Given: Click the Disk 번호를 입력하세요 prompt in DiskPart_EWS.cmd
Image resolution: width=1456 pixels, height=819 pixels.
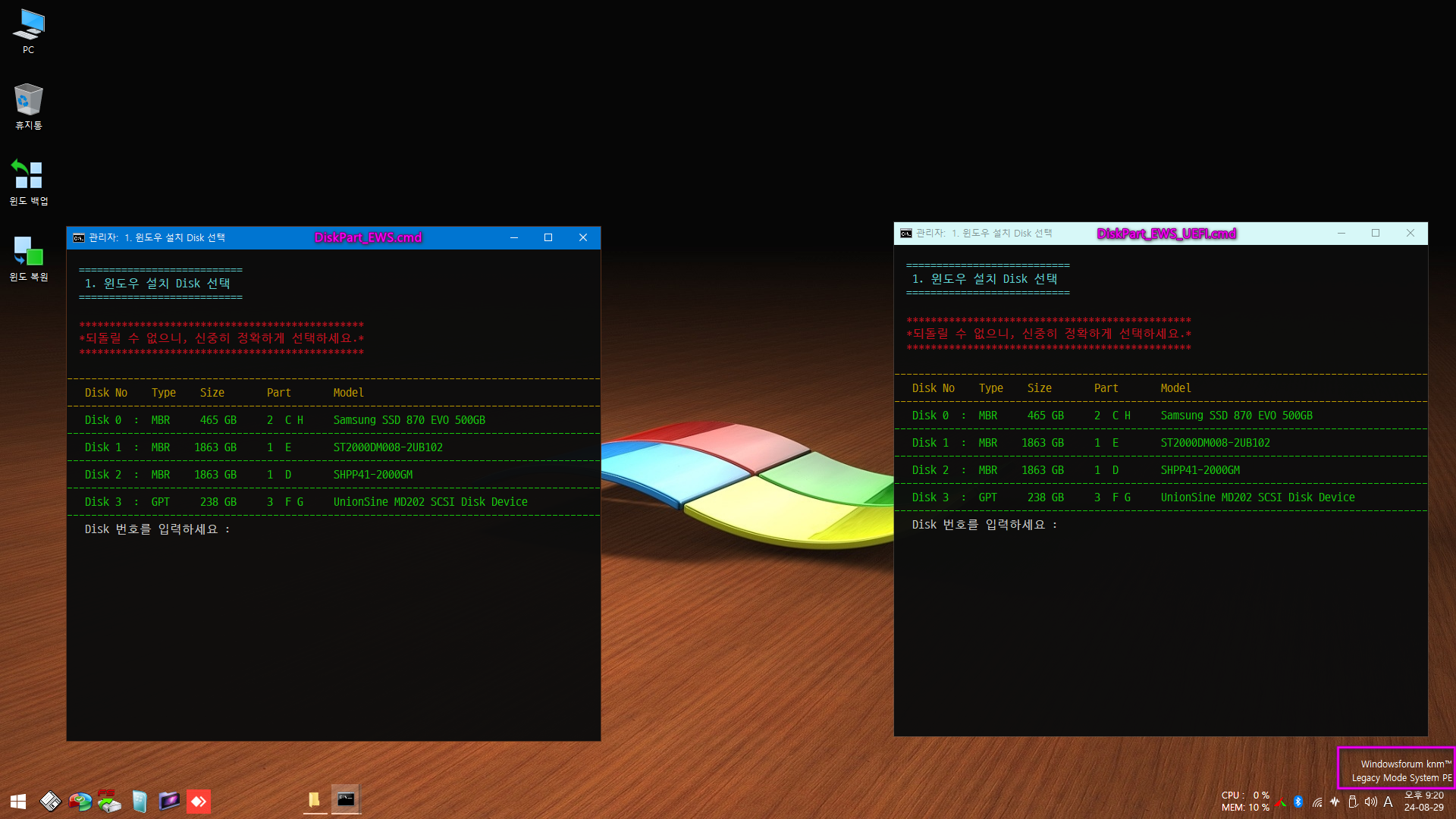Looking at the screenshot, I should (x=157, y=529).
